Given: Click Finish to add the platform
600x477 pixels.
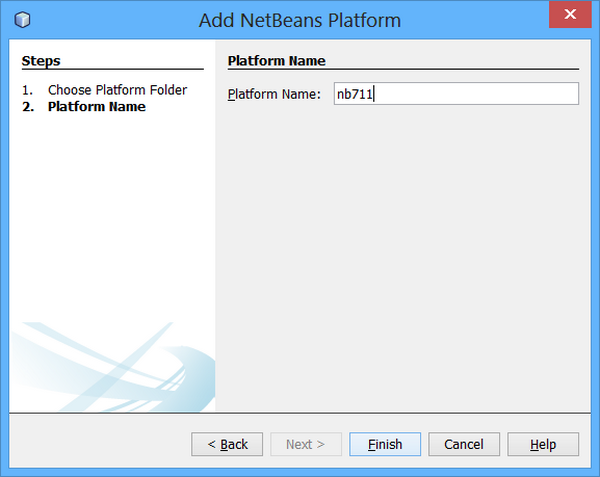Looking at the screenshot, I should tap(385, 444).
